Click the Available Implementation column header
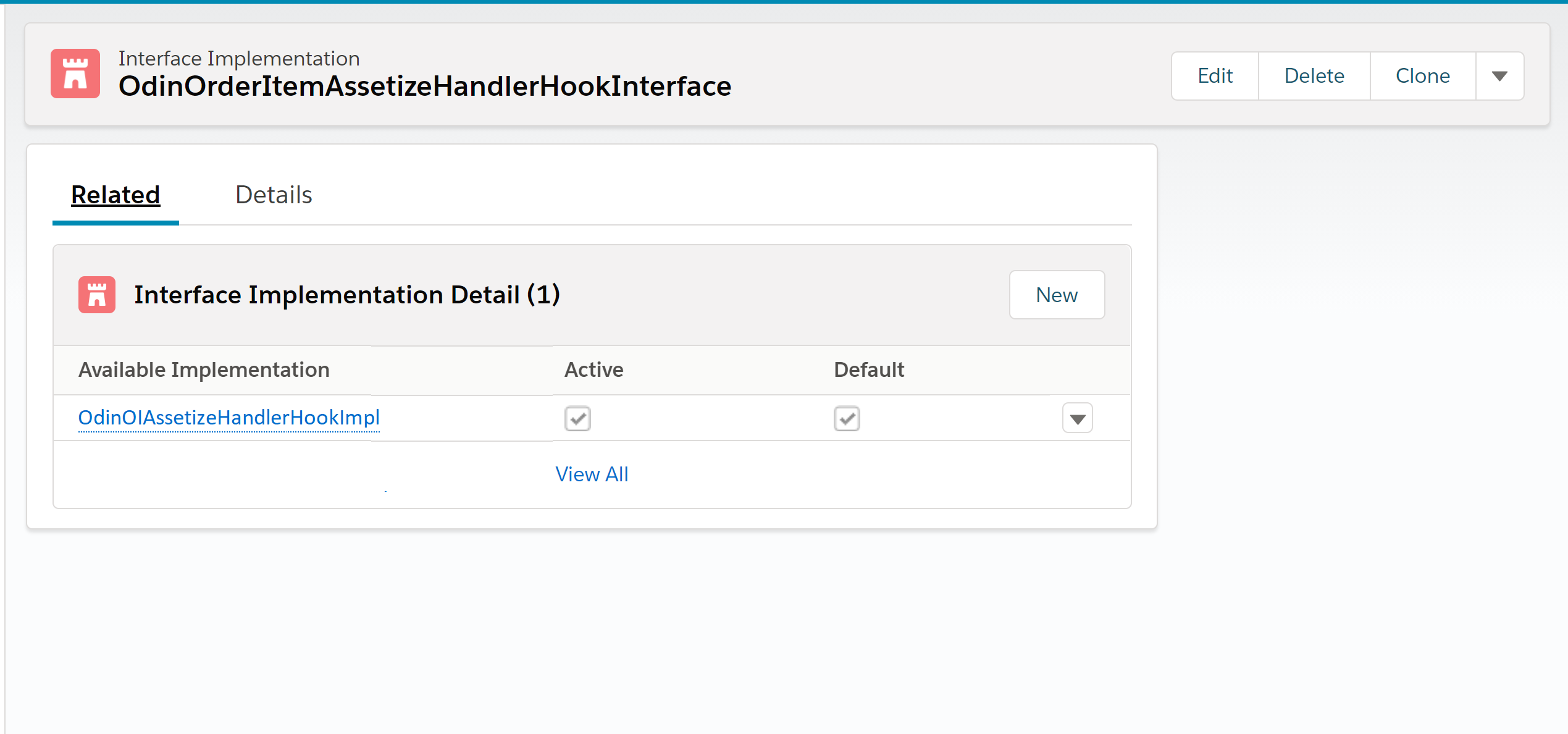Screen dimensions: 1568x734 click(204, 369)
